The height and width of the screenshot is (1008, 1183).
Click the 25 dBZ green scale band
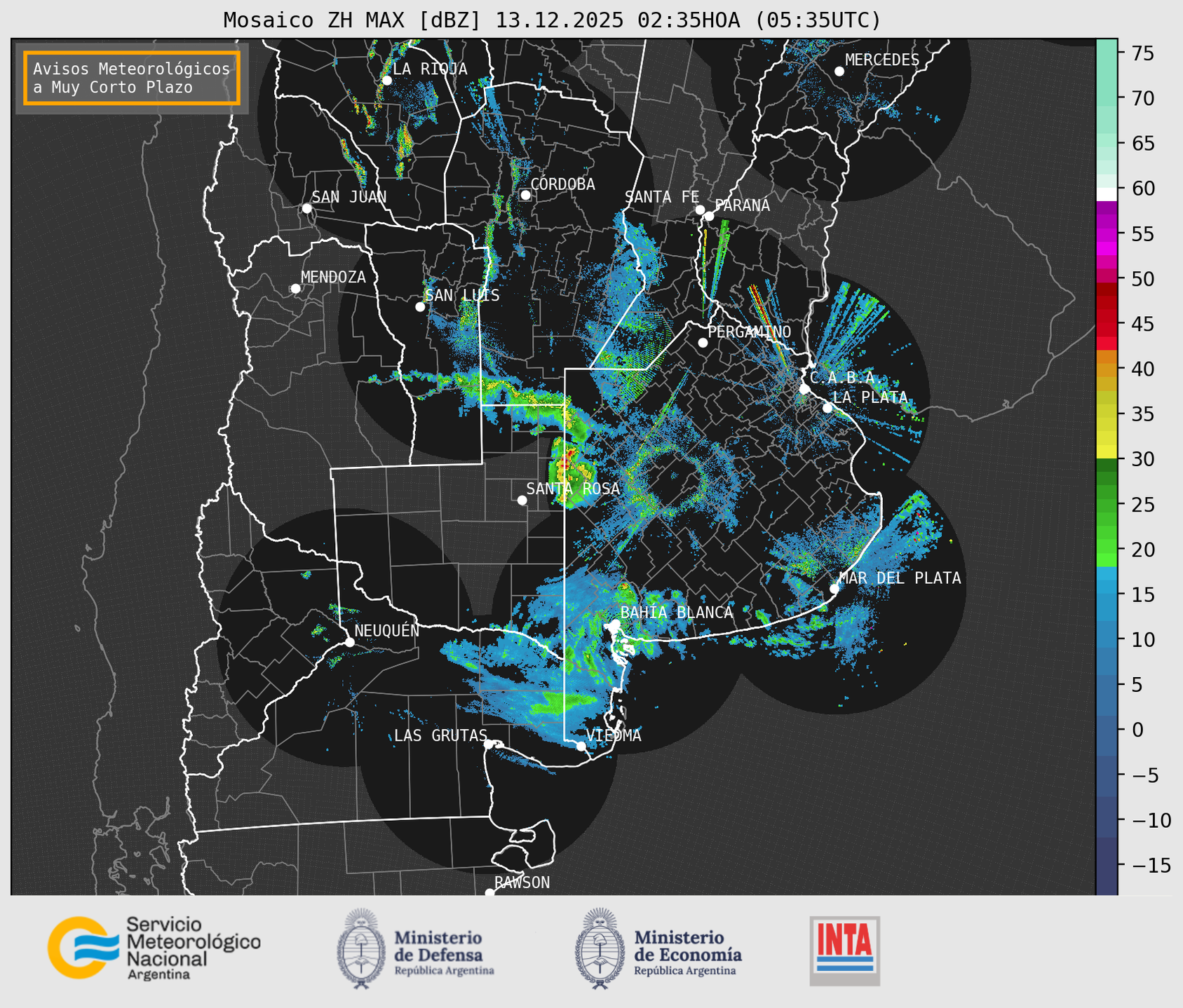point(1106,504)
